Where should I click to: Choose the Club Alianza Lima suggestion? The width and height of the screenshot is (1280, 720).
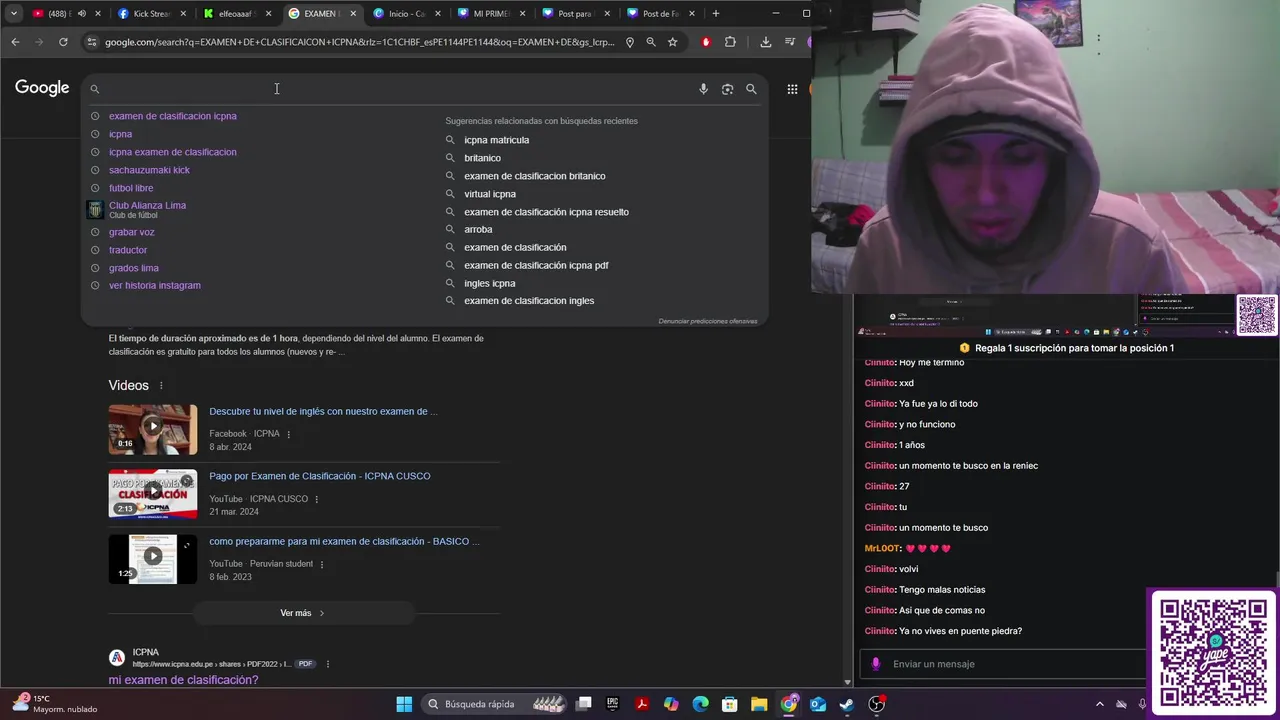(x=147, y=209)
